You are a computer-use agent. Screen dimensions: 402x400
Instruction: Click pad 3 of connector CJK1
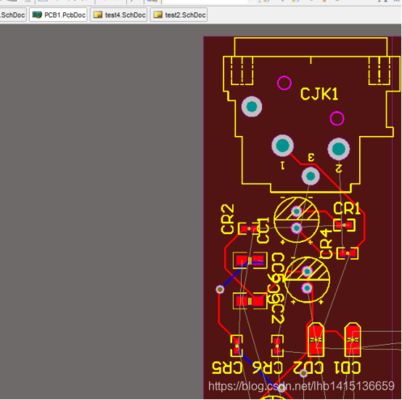tap(310, 176)
